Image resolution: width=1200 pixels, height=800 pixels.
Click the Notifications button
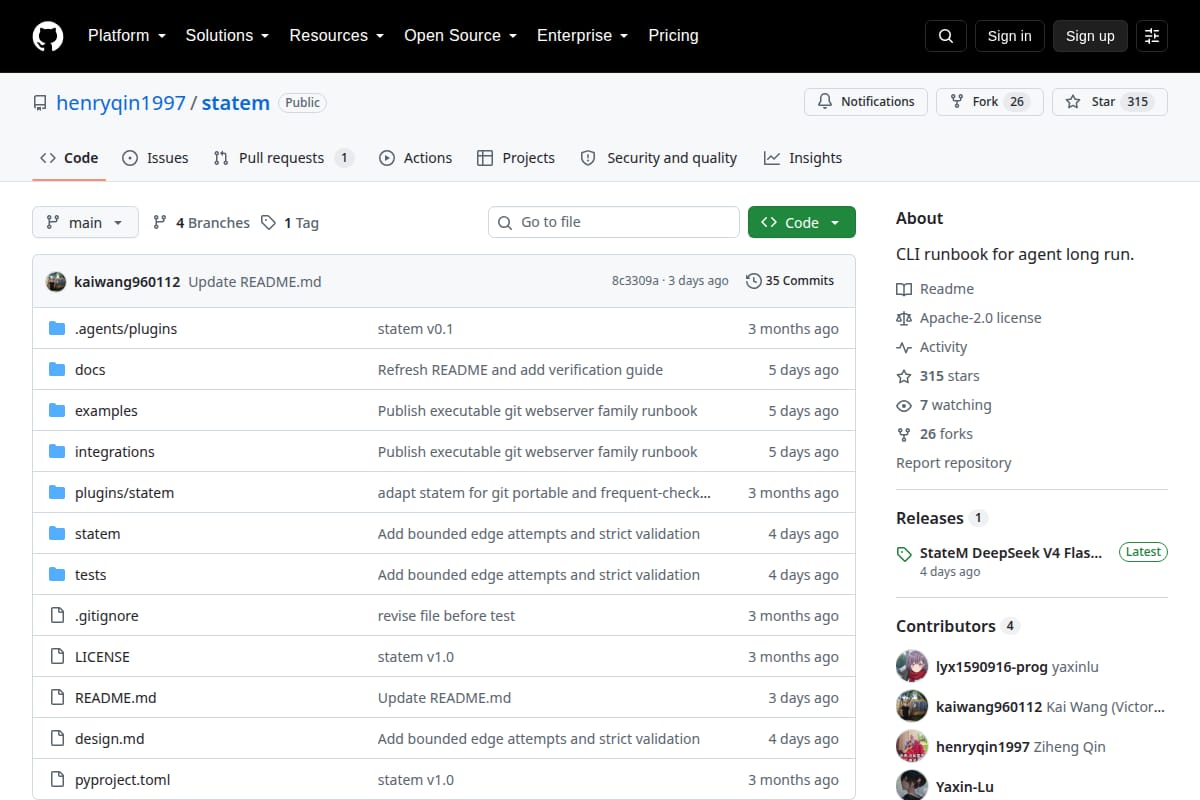866,102
